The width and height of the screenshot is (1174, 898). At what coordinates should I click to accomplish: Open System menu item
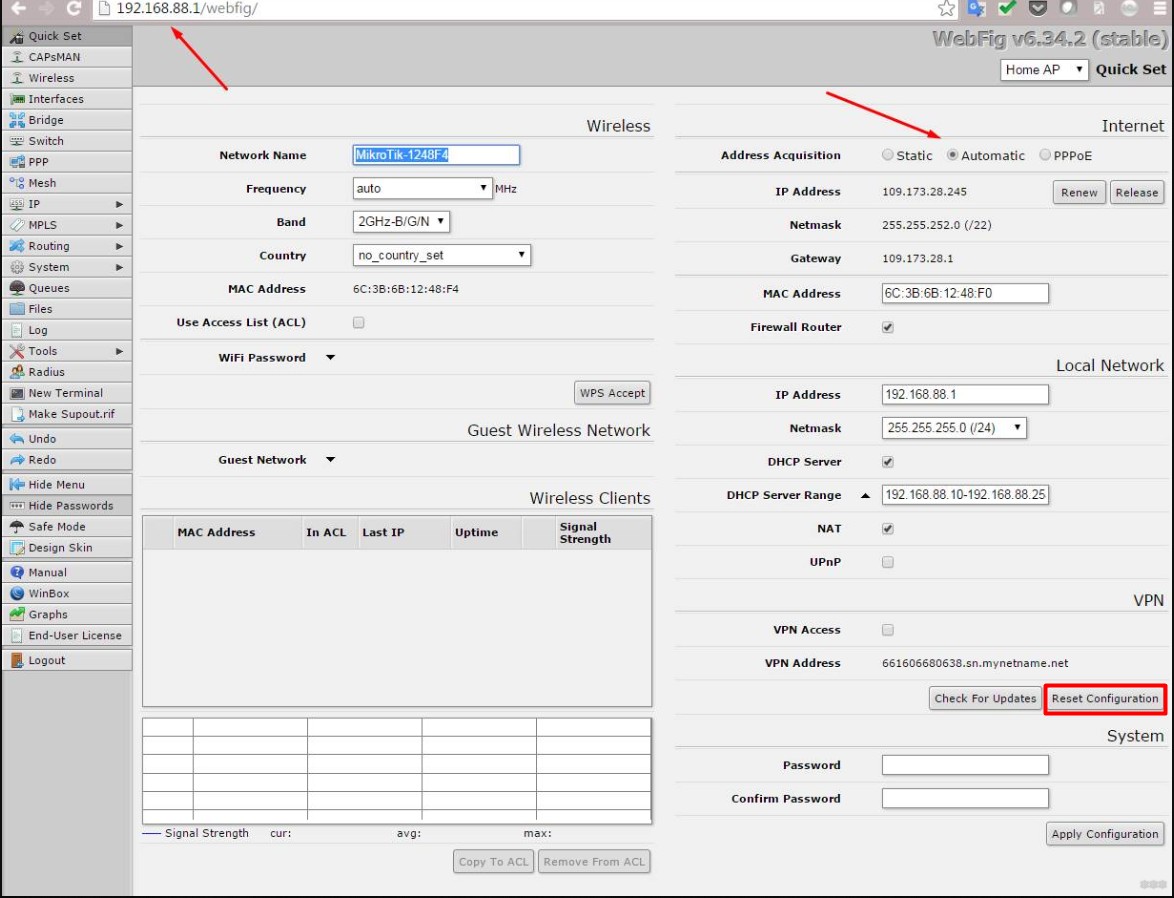click(67, 267)
